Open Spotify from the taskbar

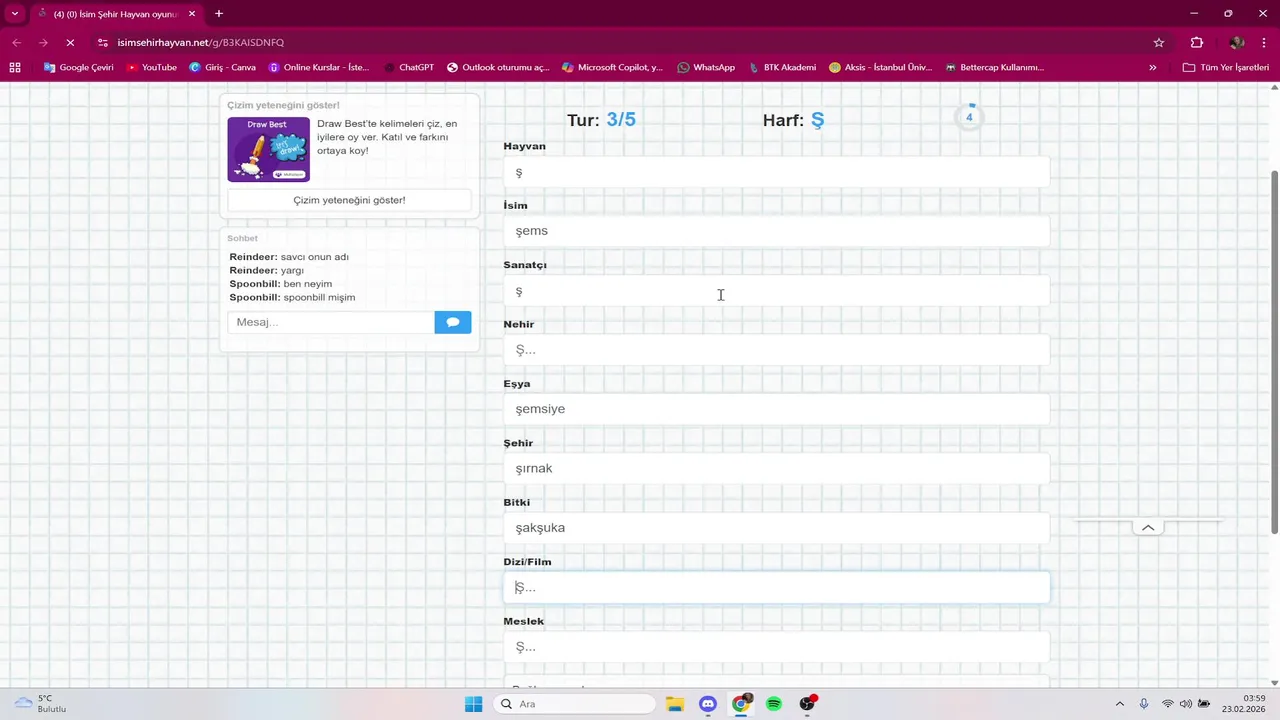(774, 704)
